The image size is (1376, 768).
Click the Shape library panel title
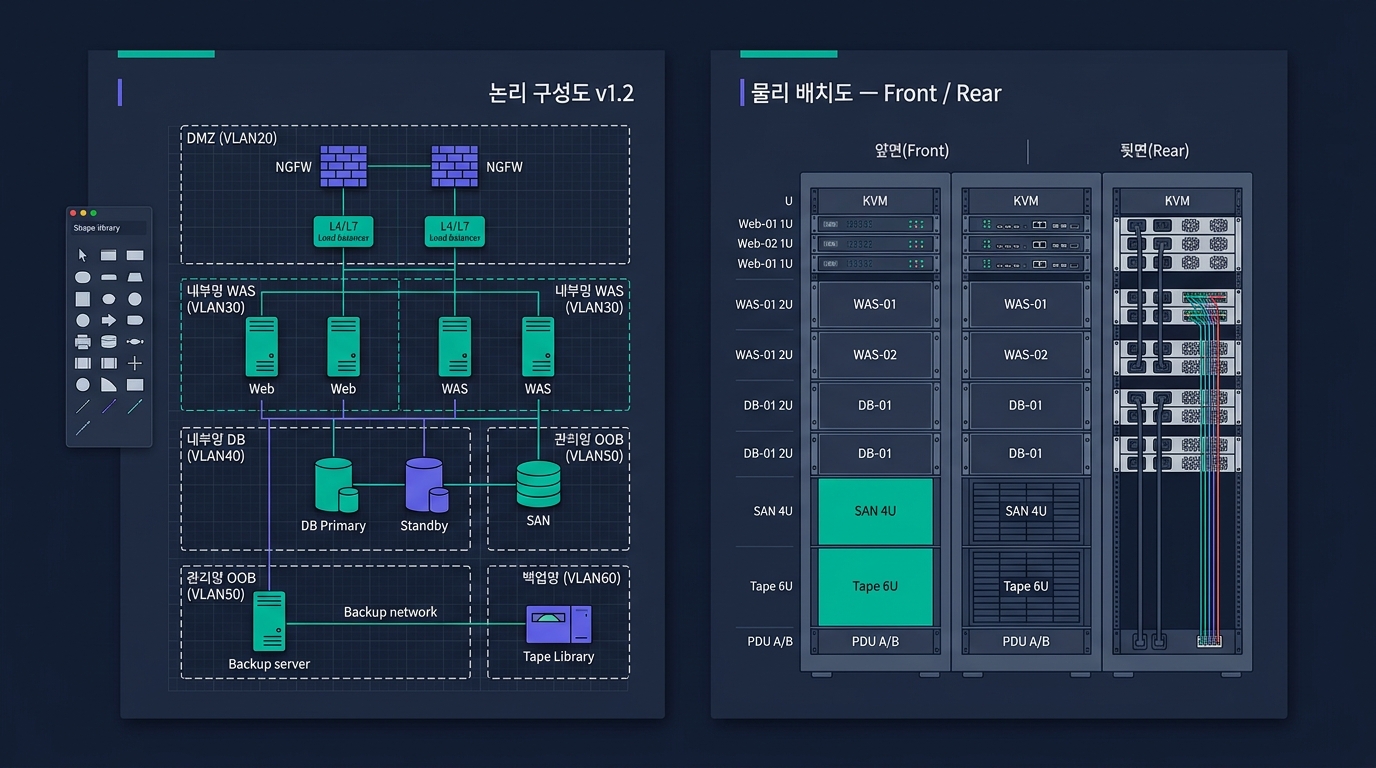96,228
